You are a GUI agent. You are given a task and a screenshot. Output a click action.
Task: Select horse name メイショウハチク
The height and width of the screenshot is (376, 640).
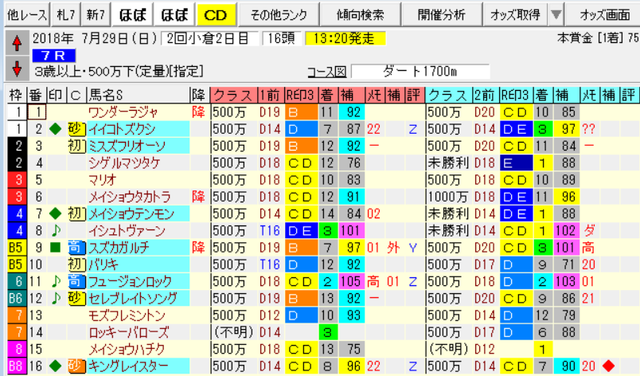point(127,349)
